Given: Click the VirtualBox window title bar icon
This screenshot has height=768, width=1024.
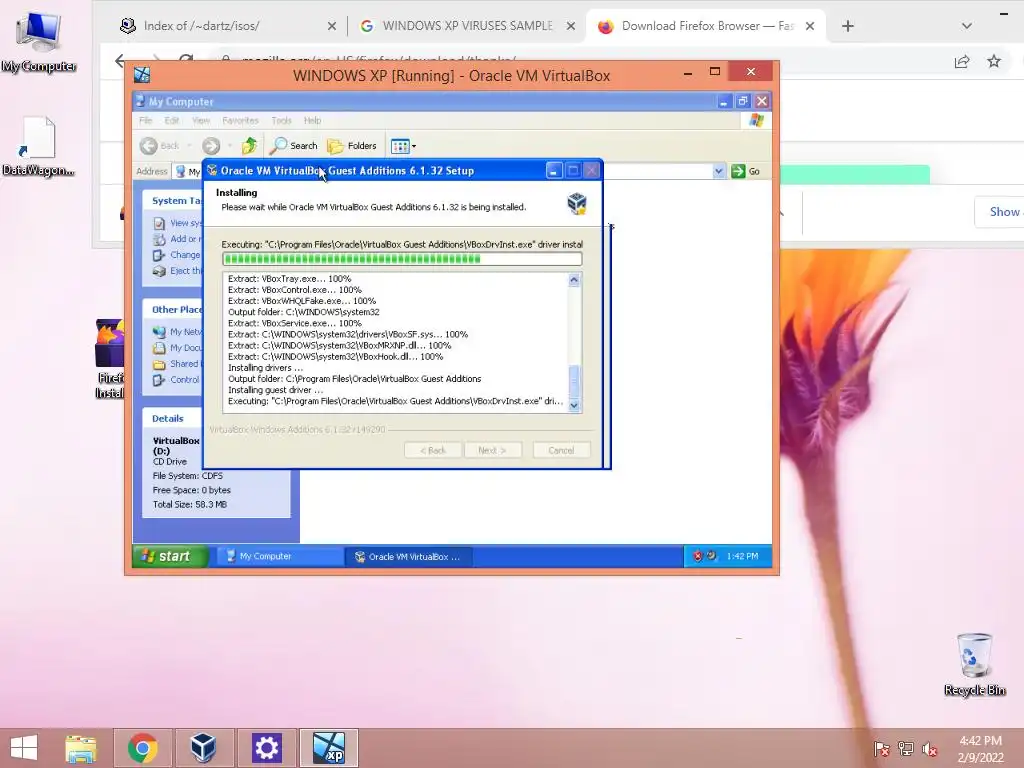Looking at the screenshot, I should [142, 75].
